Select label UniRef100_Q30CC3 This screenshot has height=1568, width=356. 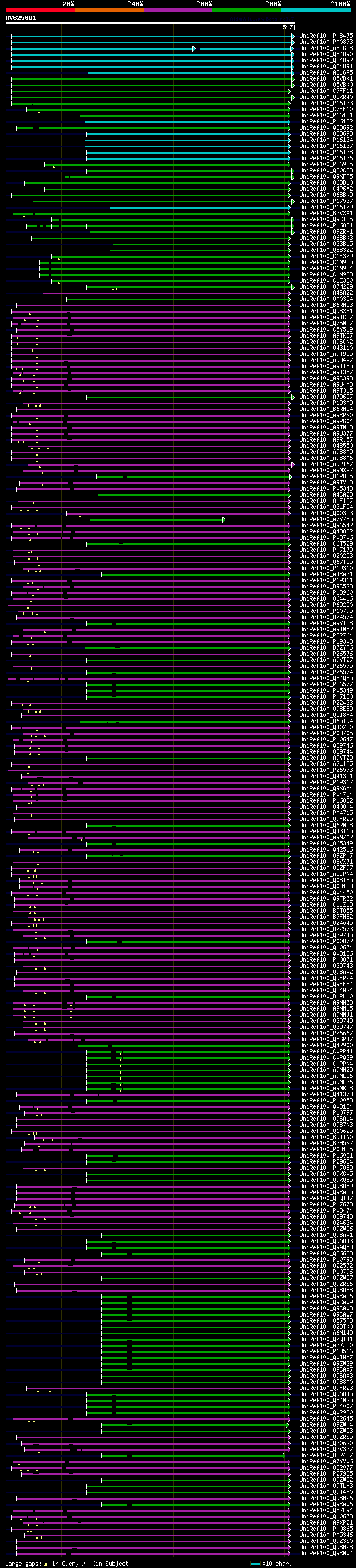pyautogui.click(x=325, y=170)
